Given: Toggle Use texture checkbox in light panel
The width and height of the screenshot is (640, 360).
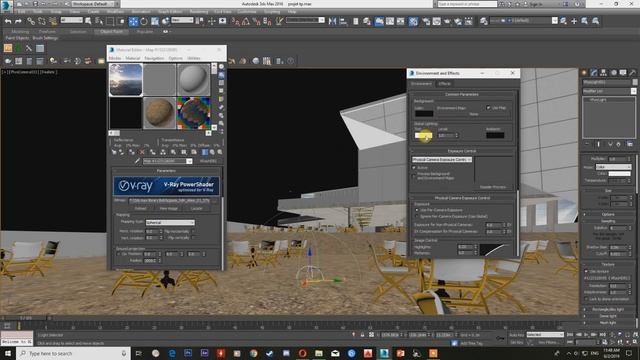Looking at the screenshot, I should coord(587,271).
